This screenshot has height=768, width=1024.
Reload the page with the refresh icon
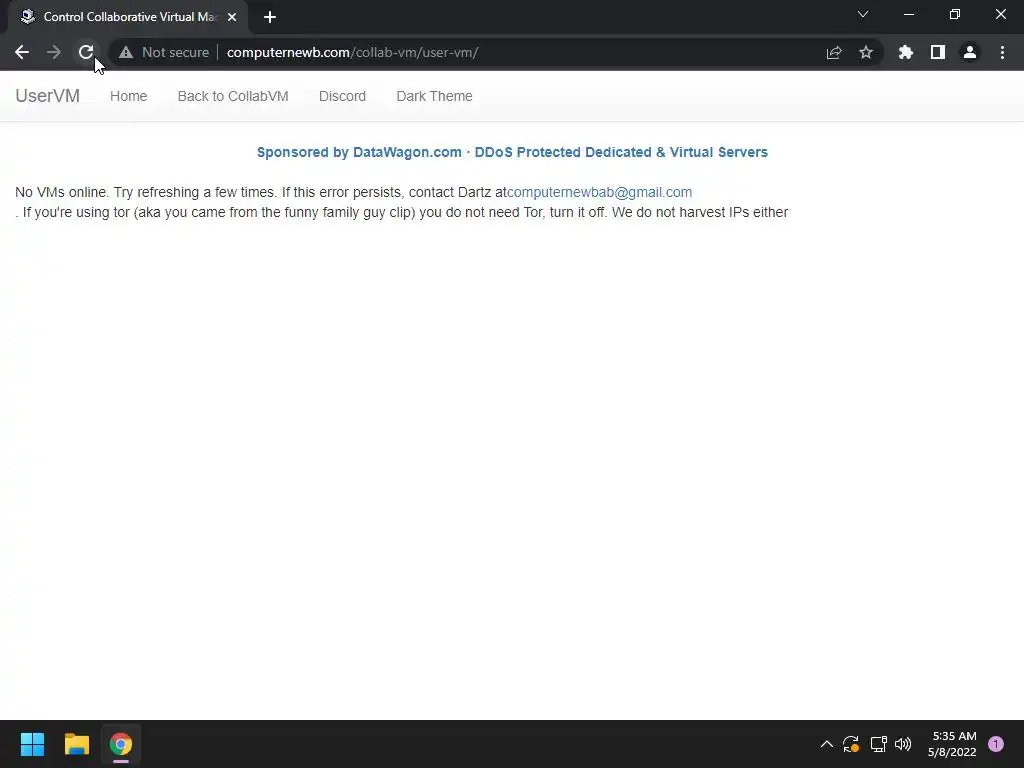pos(86,52)
